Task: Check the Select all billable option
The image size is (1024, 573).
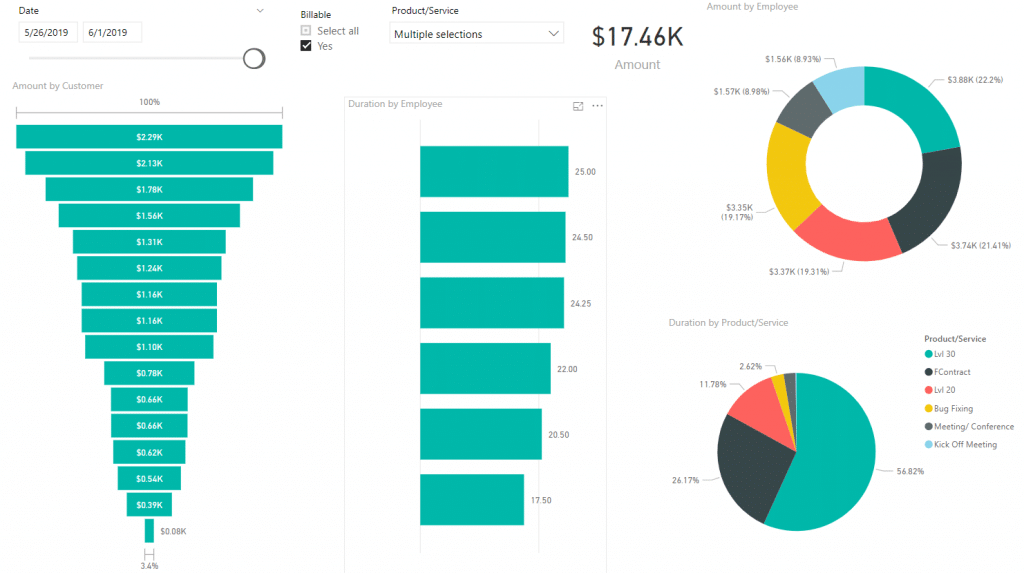Action: point(306,31)
